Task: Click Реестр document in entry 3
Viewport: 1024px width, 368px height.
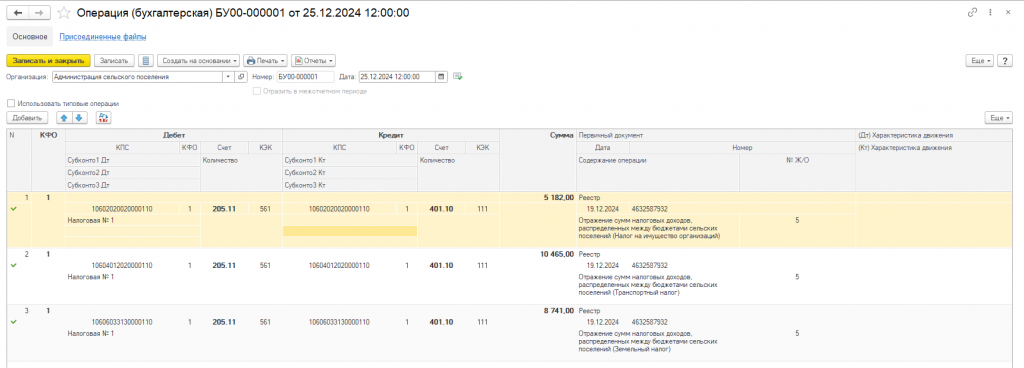Action: point(590,311)
